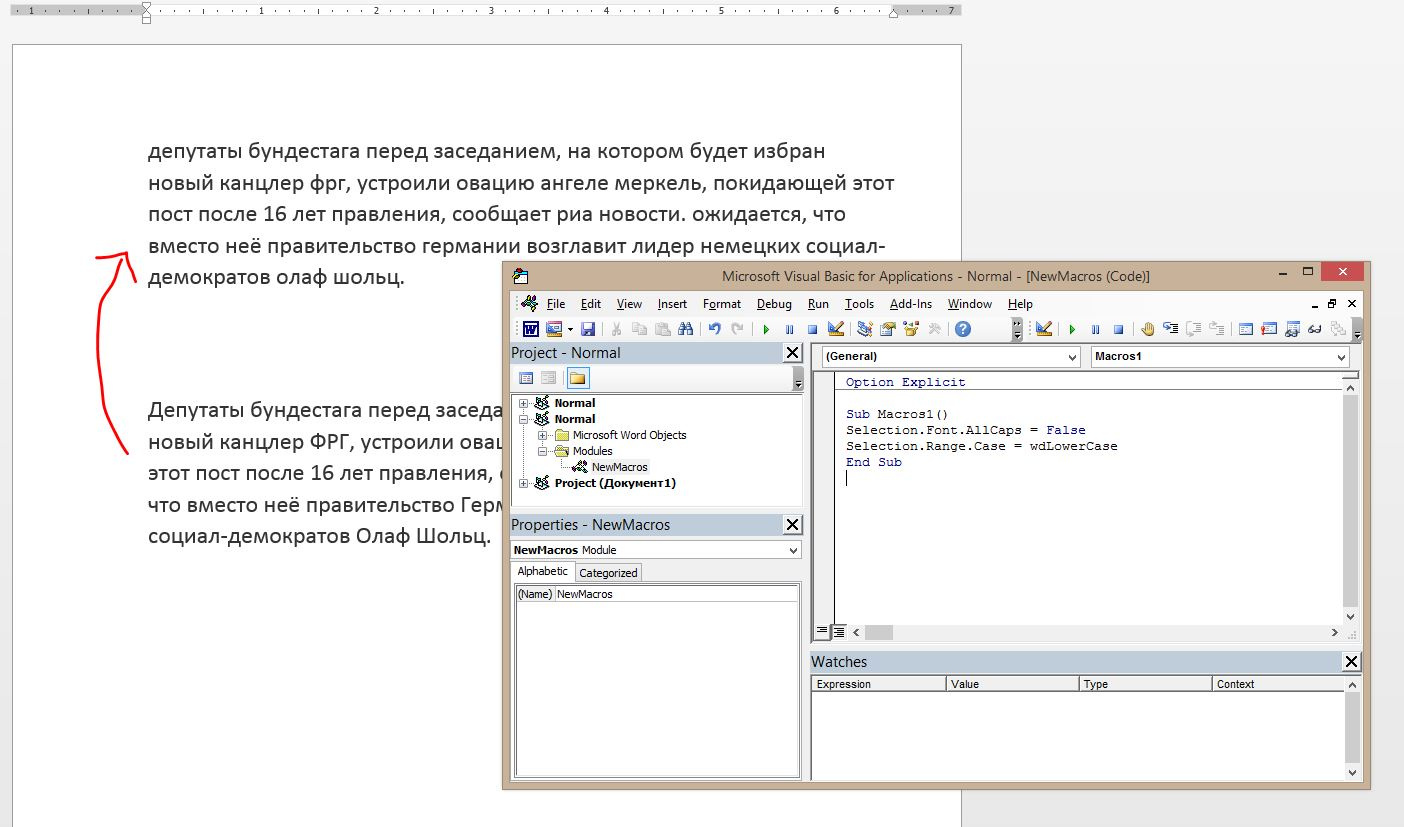This screenshot has width=1404, height=827.
Task: Click the Toolbox hammer-and-wrench icon
Action: pos(935,329)
